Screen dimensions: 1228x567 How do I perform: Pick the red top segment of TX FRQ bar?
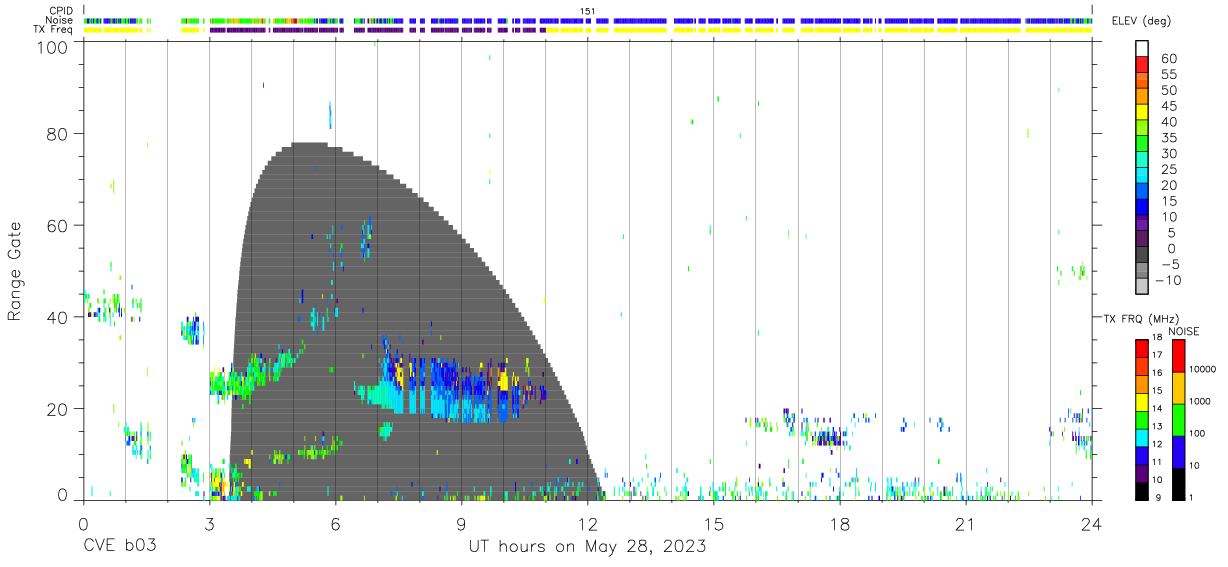[x=1142, y=348]
